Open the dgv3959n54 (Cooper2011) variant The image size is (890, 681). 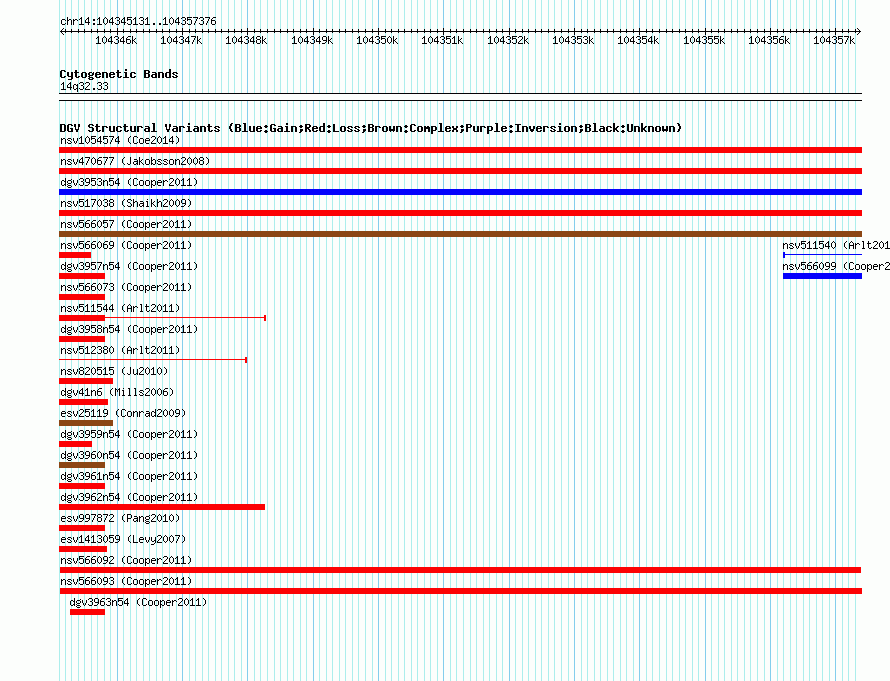click(x=129, y=434)
